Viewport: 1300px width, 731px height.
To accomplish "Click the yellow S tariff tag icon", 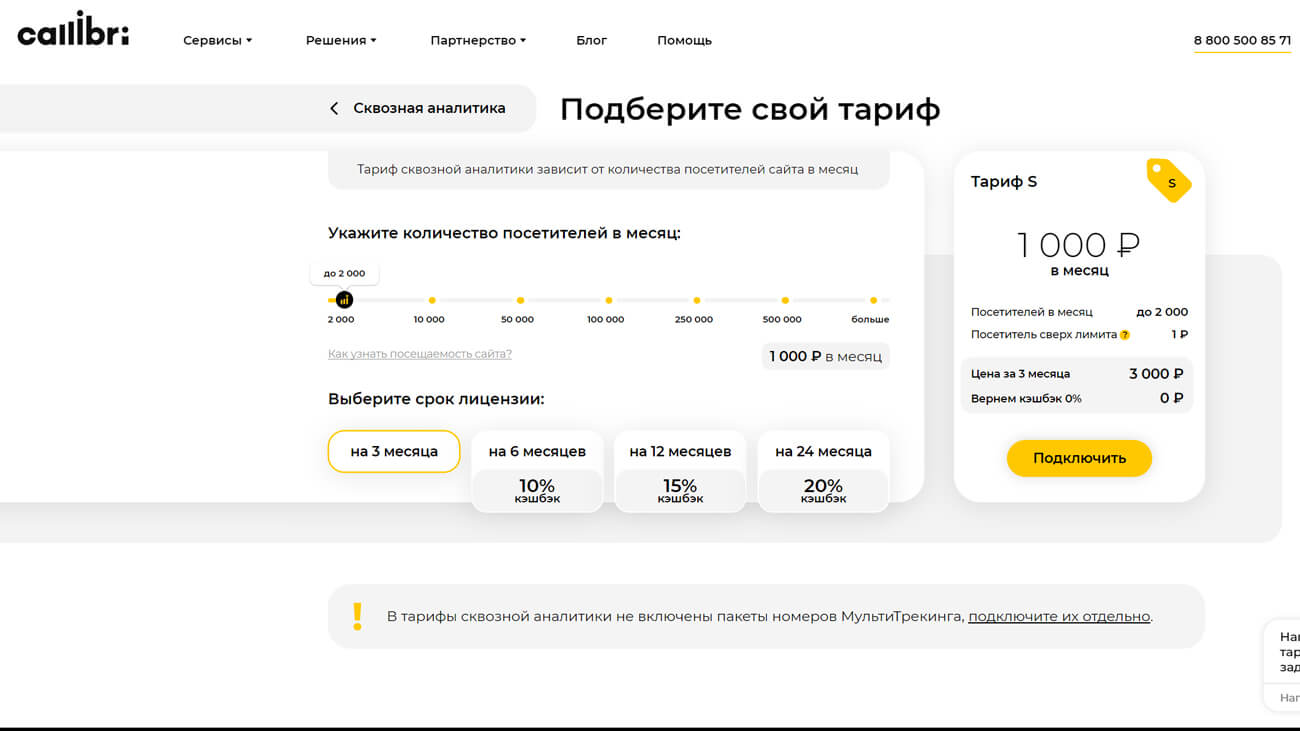I will (1169, 181).
